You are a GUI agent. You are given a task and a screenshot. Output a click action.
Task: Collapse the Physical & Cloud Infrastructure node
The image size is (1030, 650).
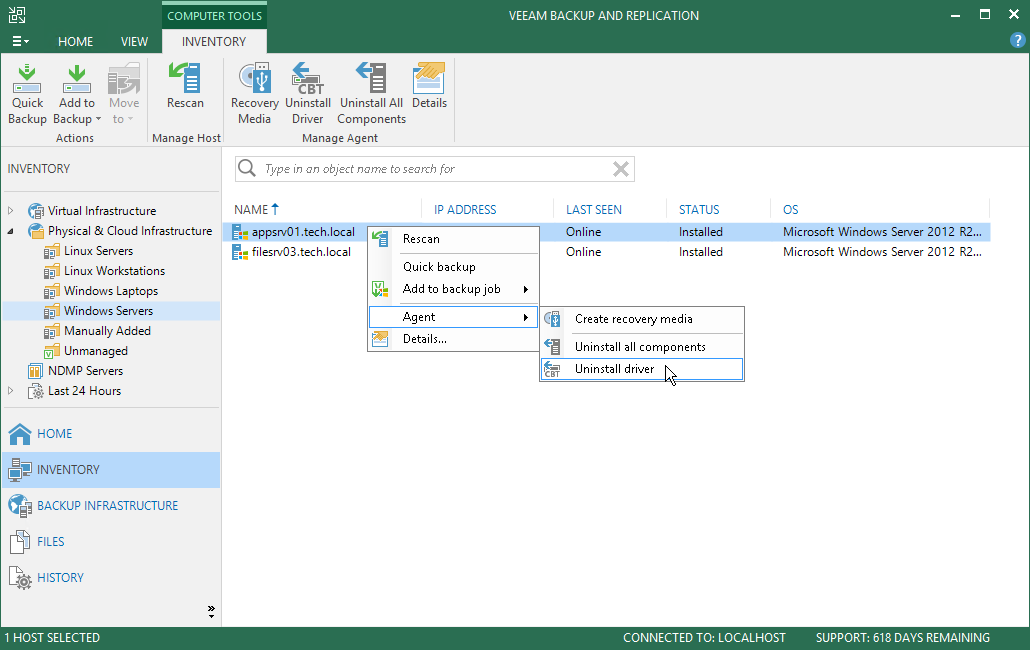[11, 231]
